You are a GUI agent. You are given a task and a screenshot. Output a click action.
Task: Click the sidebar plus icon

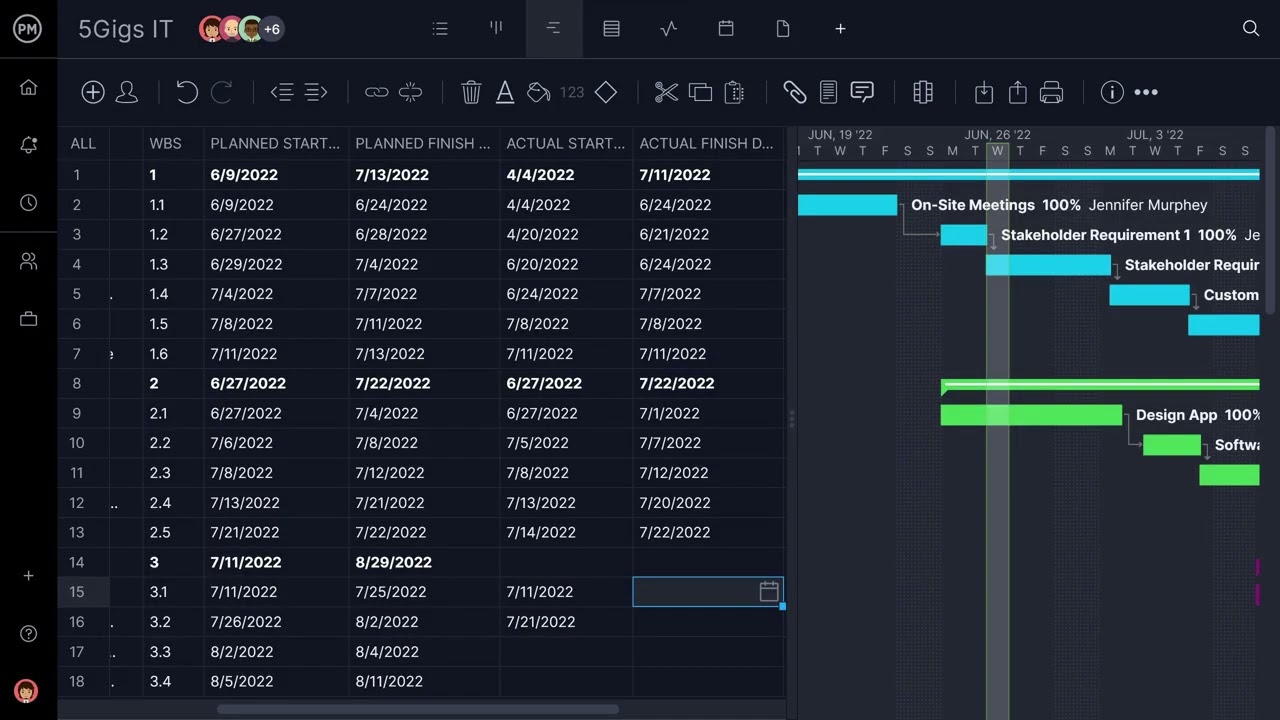click(28, 576)
